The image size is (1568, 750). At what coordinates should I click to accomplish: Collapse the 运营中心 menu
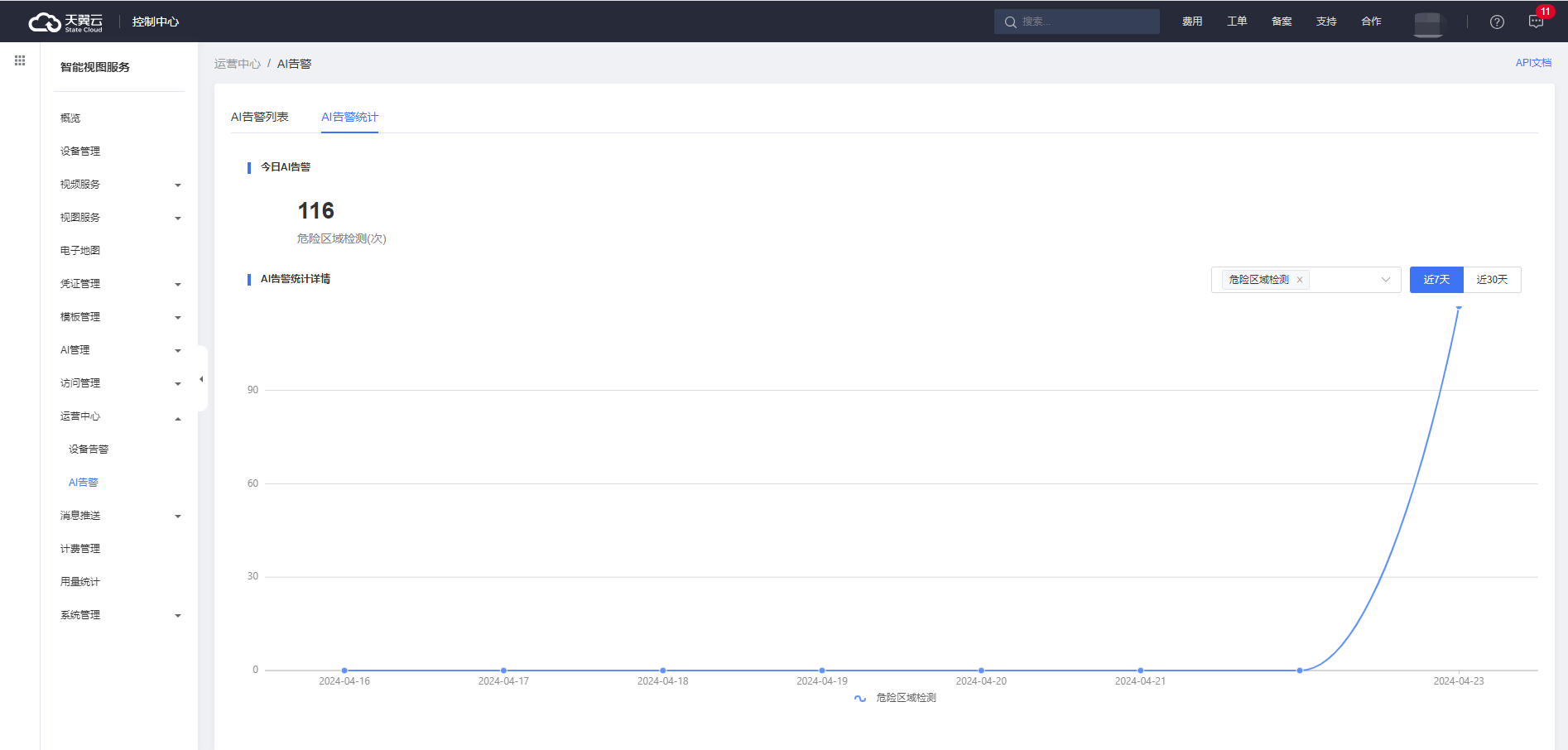[120, 416]
